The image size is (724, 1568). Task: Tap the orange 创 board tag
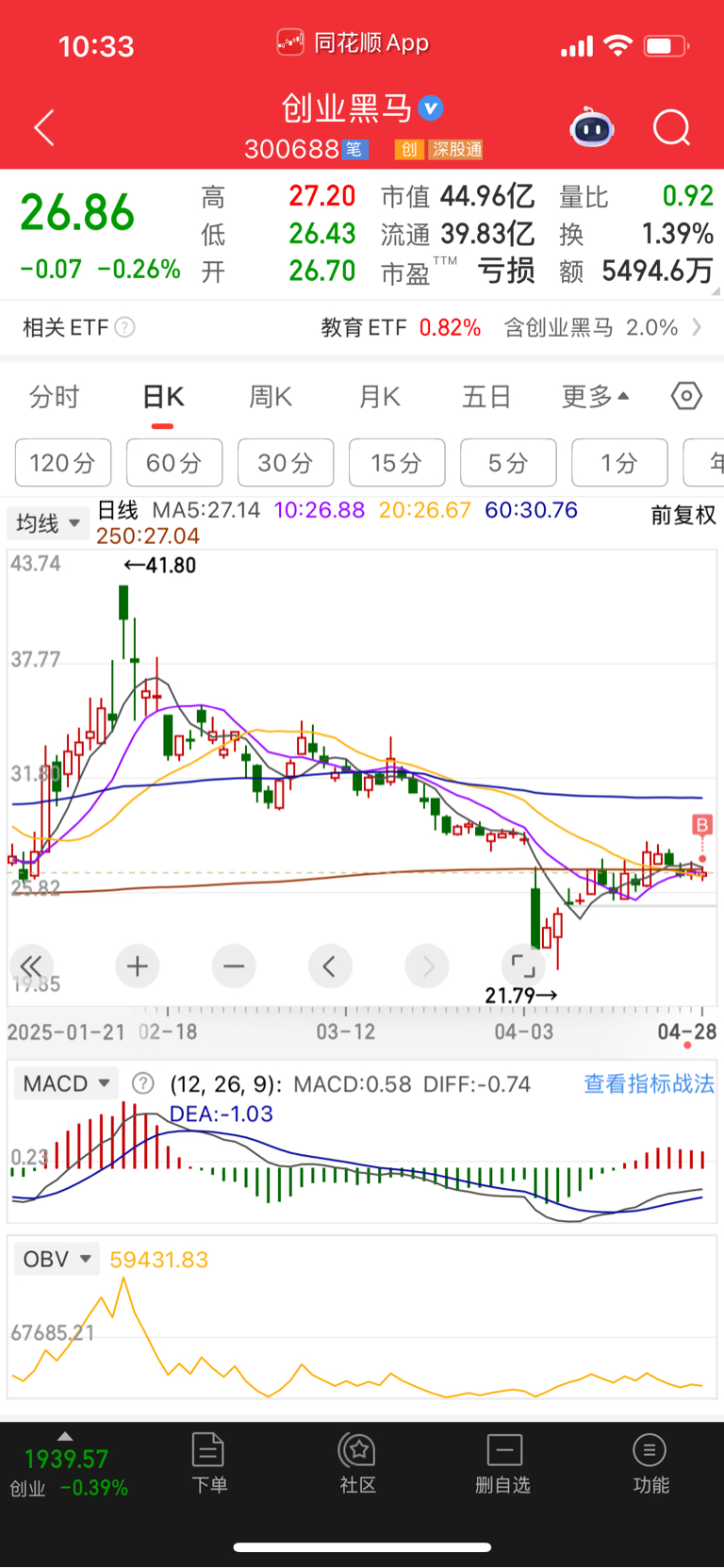click(408, 149)
